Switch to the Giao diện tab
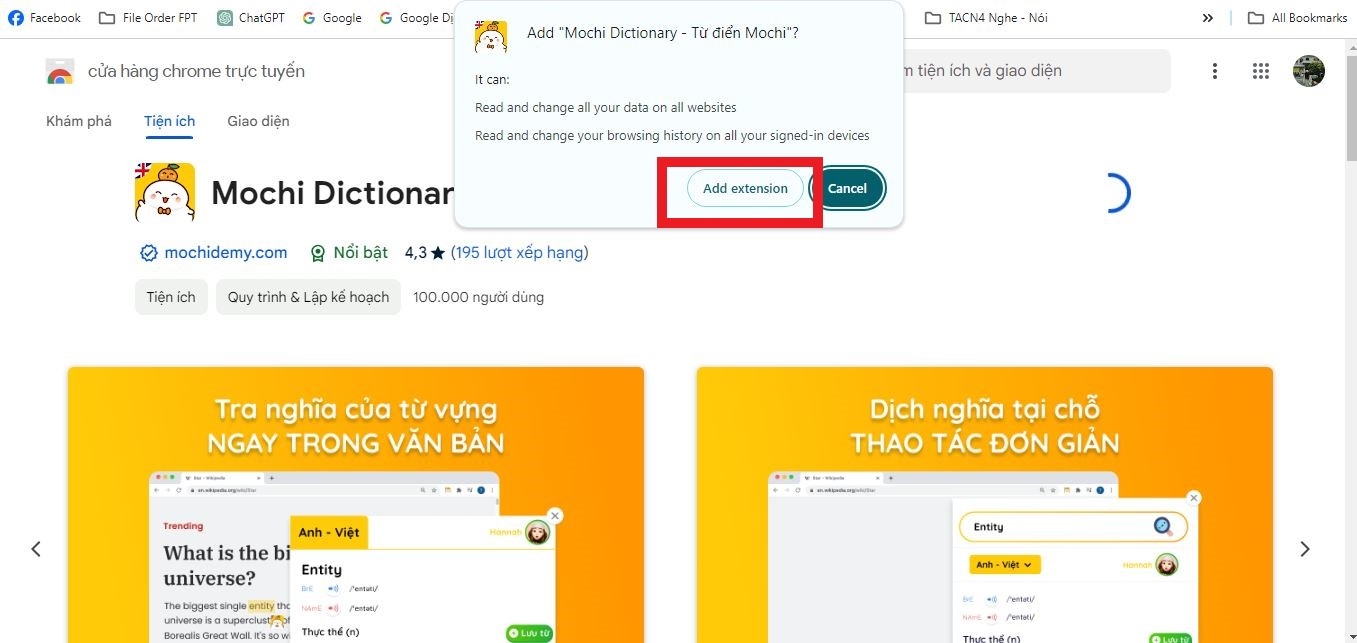The image size is (1357, 643). click(258, 121)
